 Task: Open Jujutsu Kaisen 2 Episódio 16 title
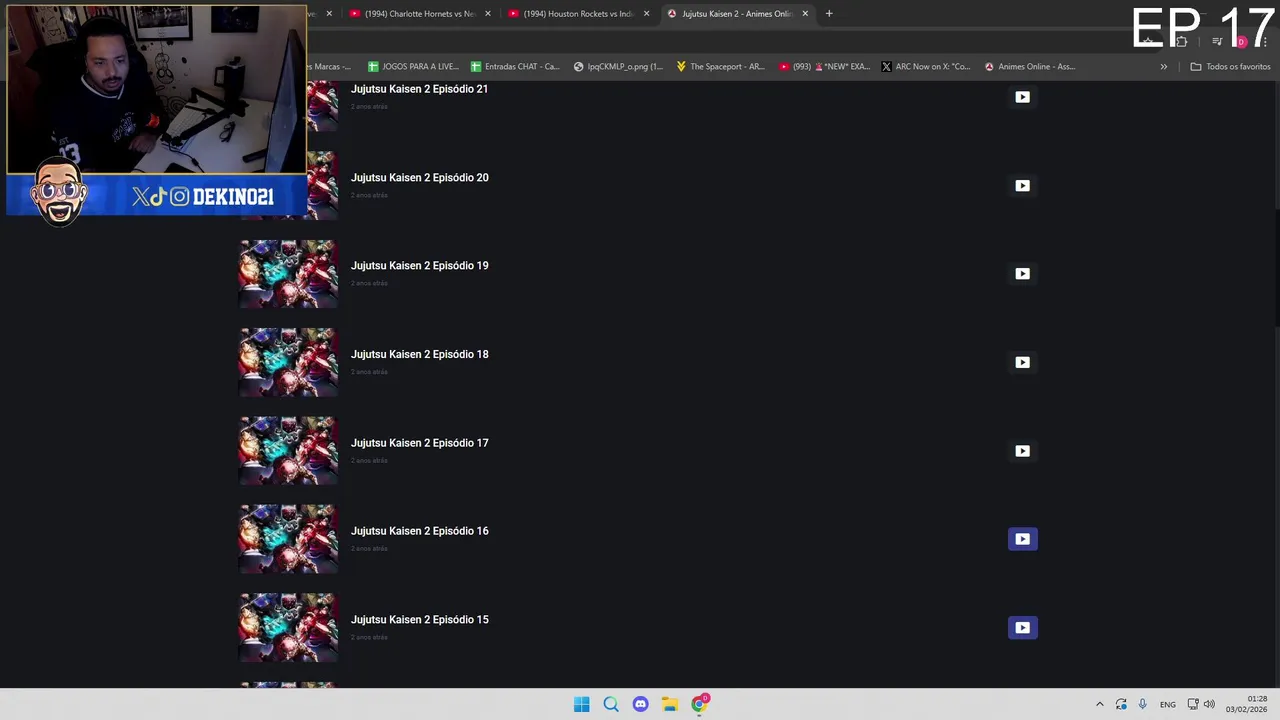(x=420, y=531)
